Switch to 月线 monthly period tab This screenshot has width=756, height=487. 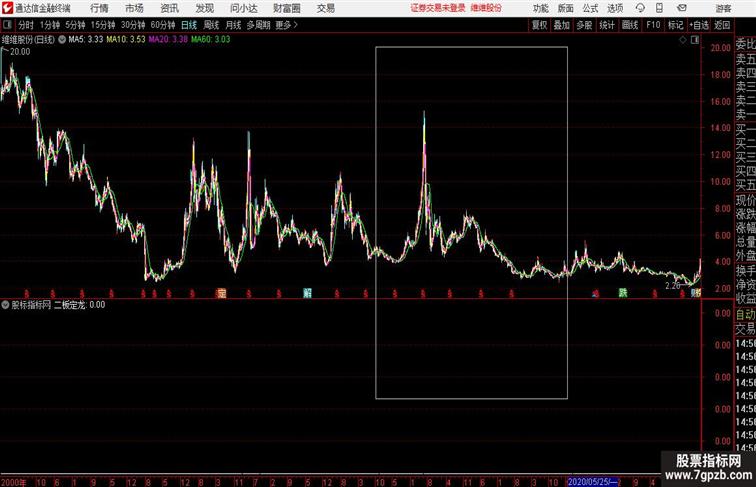click(233, 25)
